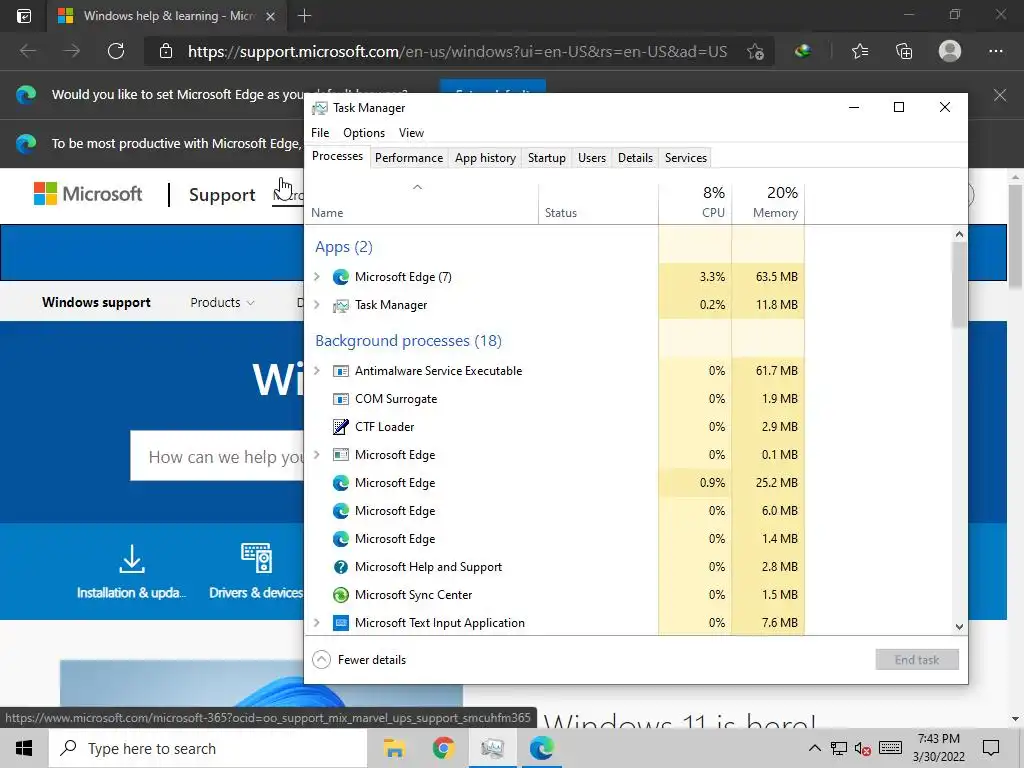Switch to the Performance tab
Viewport: 1024px width, 768px height.
coord(409,158)
